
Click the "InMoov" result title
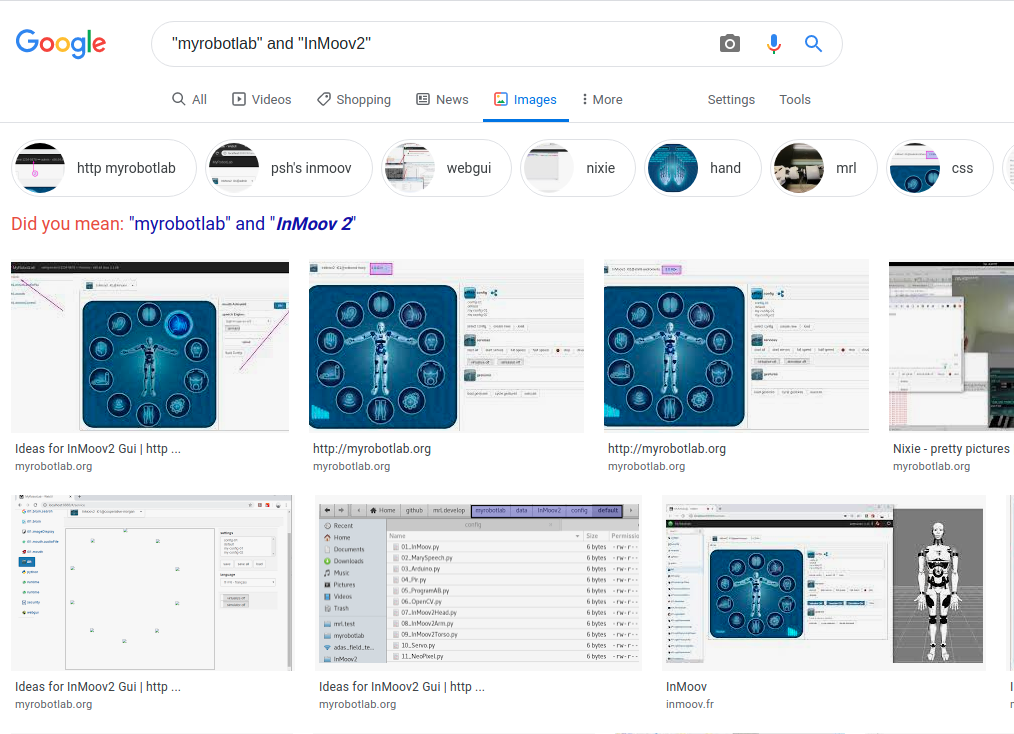[x=686, y=687]
